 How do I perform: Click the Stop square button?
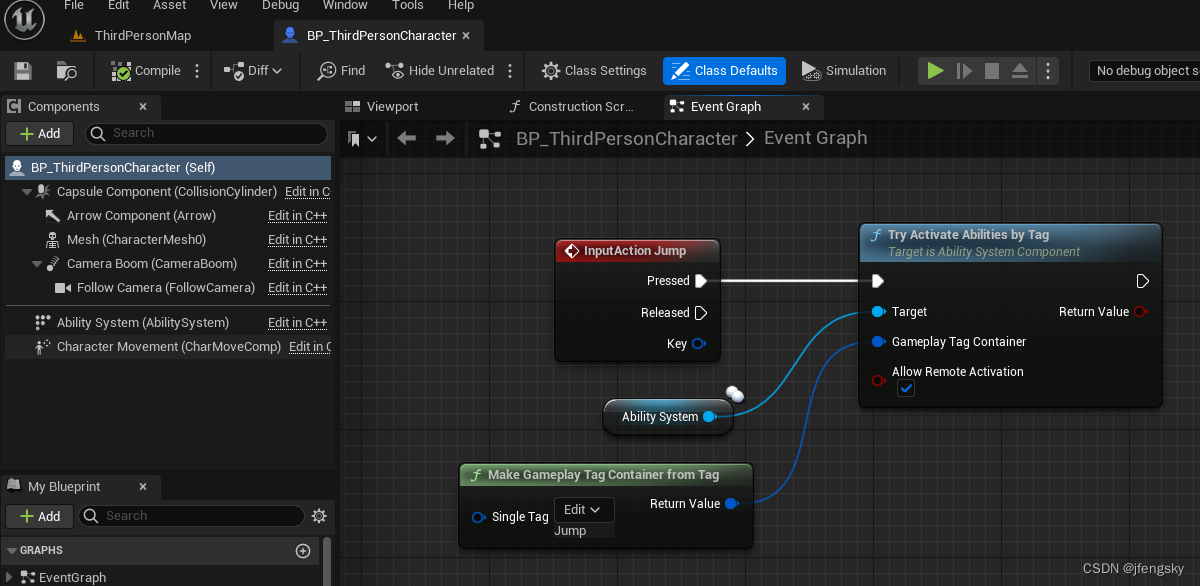click(992, 71)
